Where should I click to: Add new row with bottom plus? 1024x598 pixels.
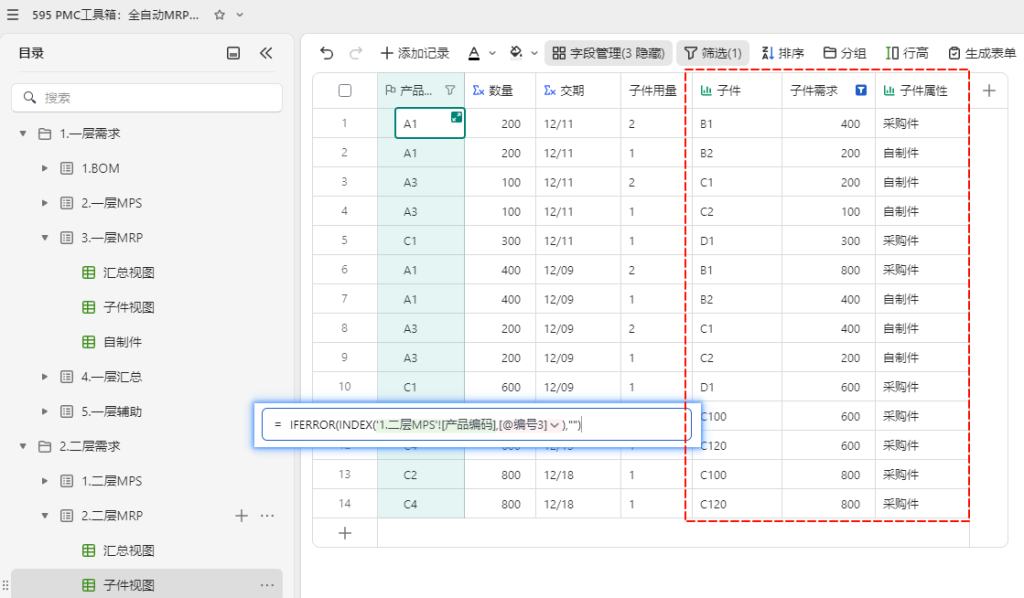[x=345, y=533]
